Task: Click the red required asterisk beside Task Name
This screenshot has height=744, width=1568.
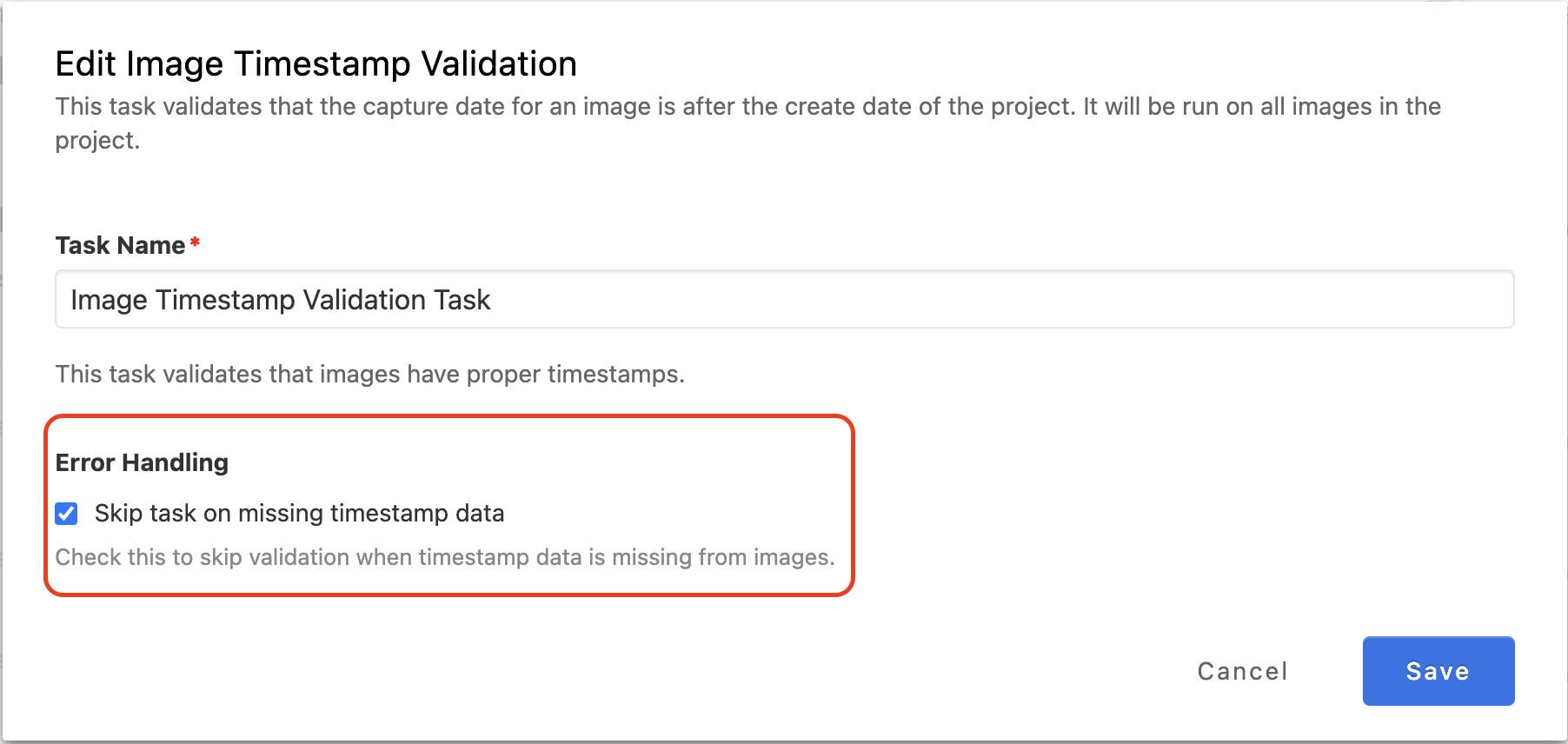Action: 195,243
